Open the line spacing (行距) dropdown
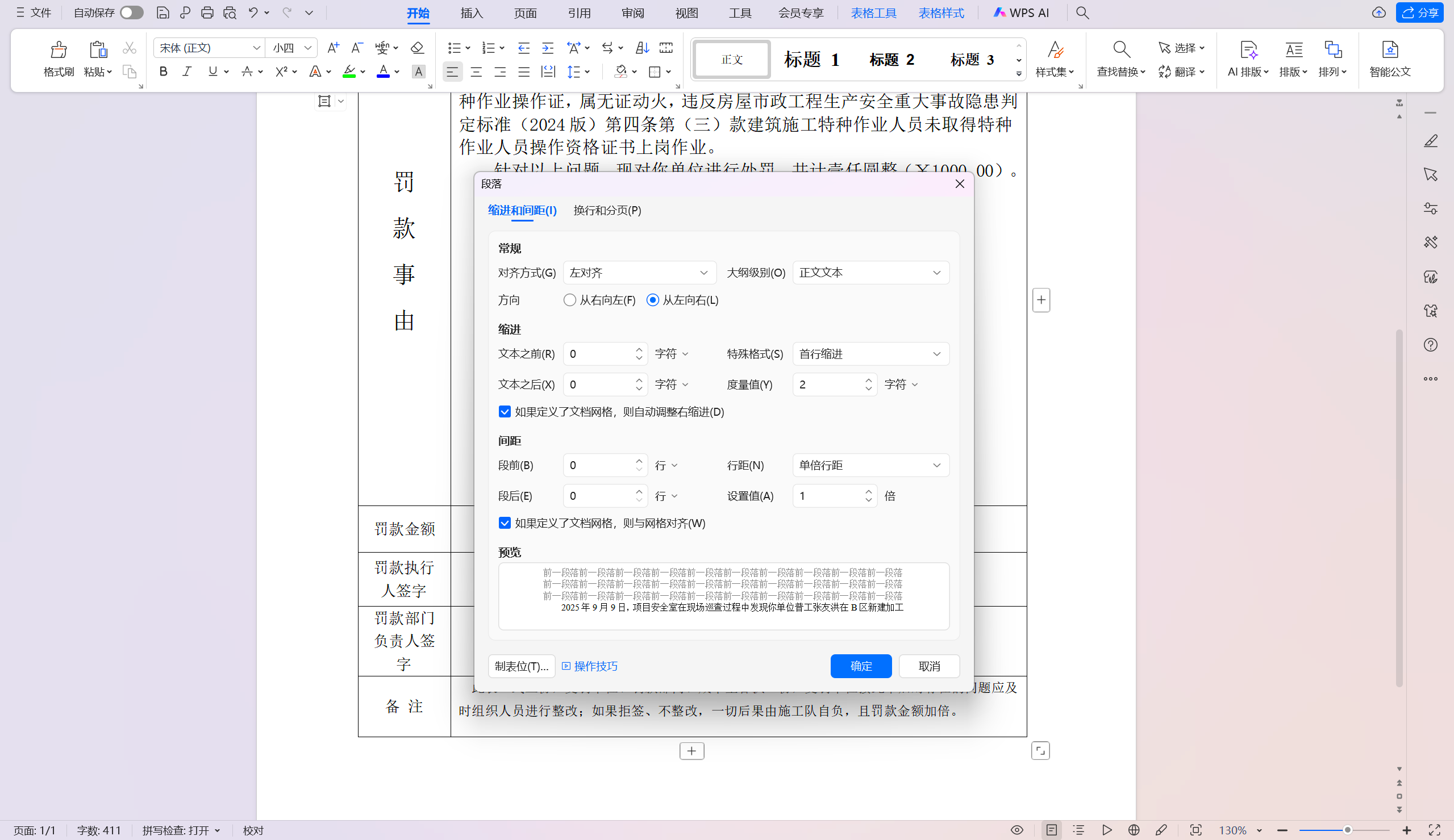 (x=870, y=465)
